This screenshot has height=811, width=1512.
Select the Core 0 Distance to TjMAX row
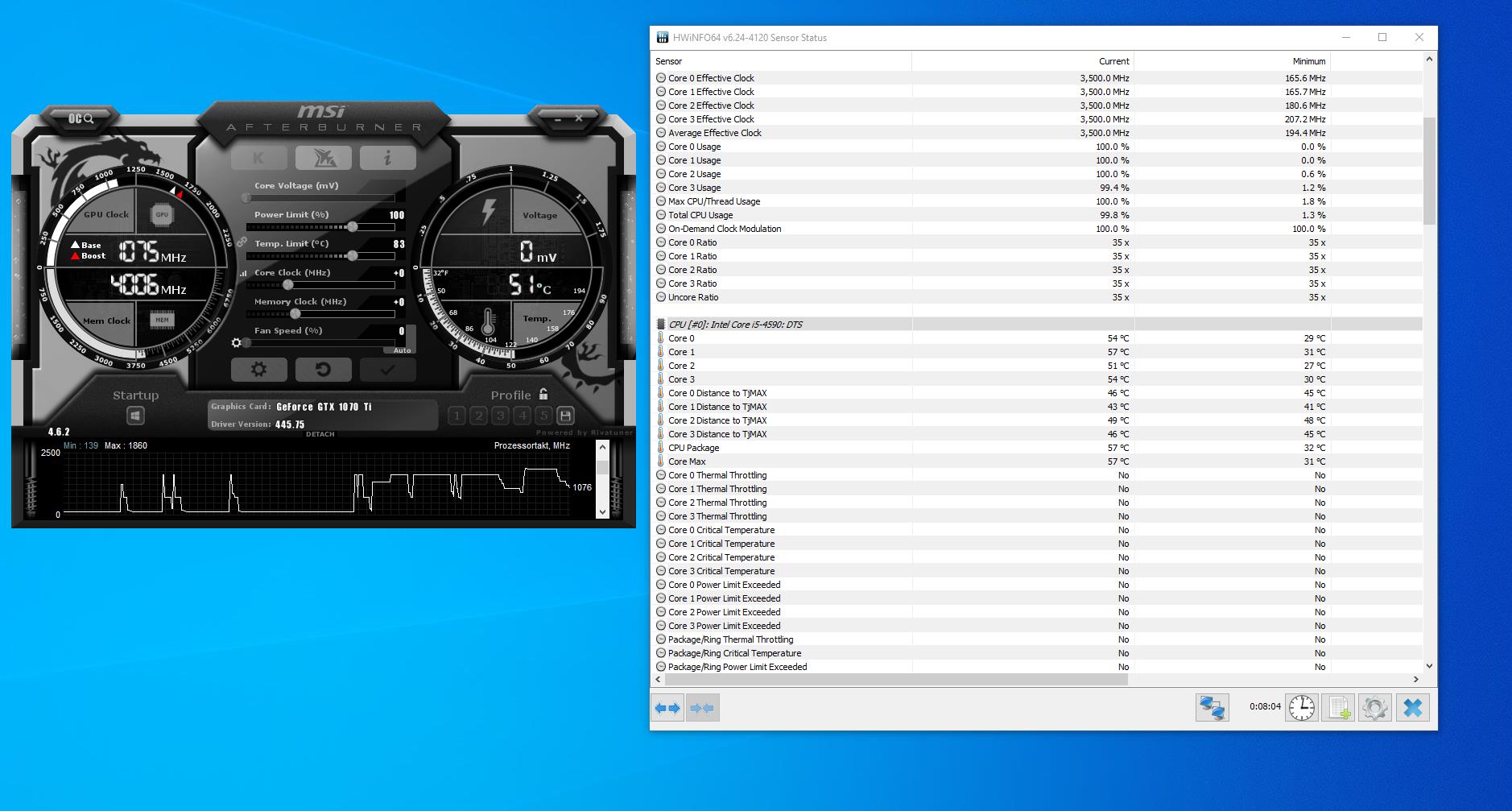coord(1037,393)
